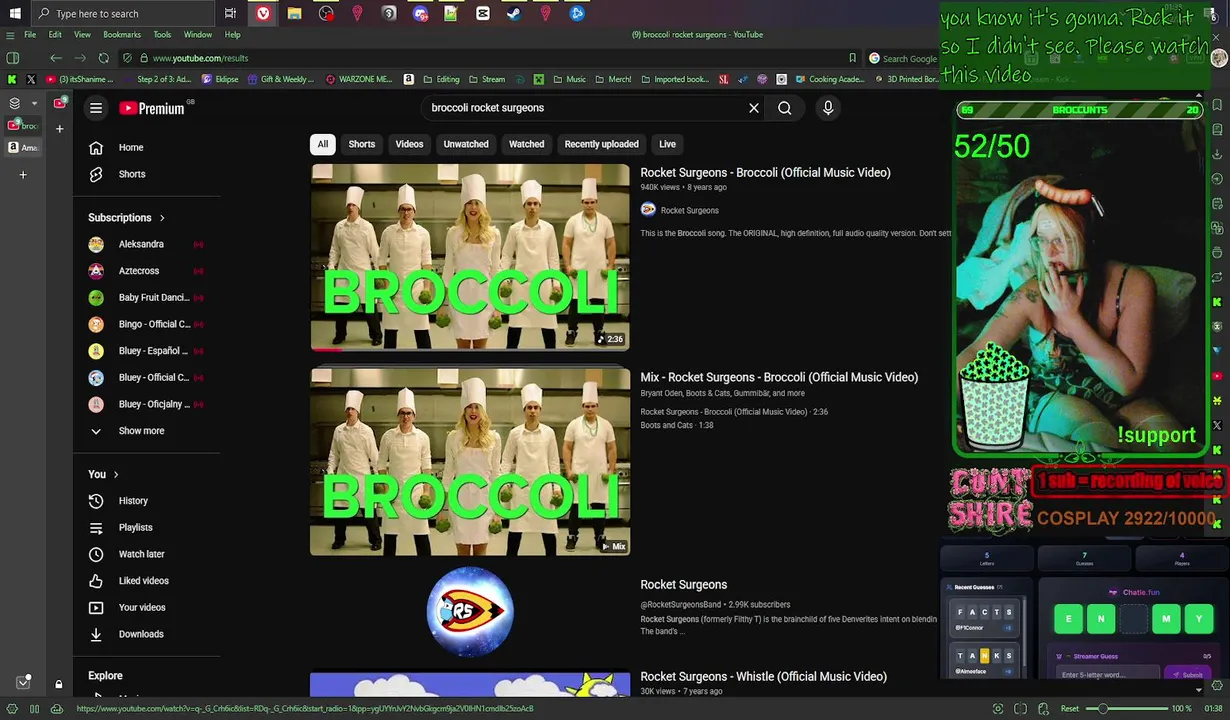Capture page with status bar camera icon
The height and width of the screenshot is (720, 1230).
998,709
